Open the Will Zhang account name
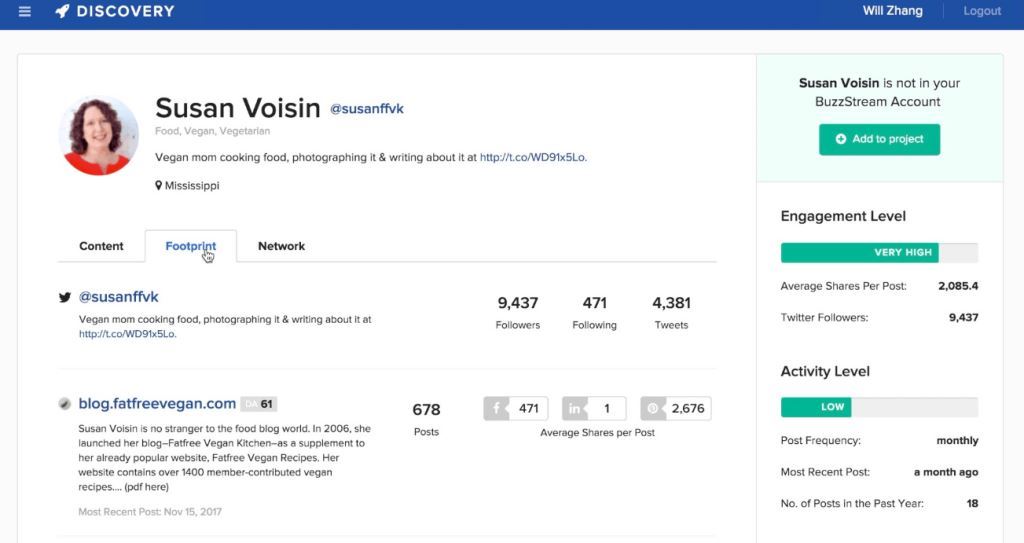Image resolution: width=1024 pixels, height=543 pixels. pos(892,11)
